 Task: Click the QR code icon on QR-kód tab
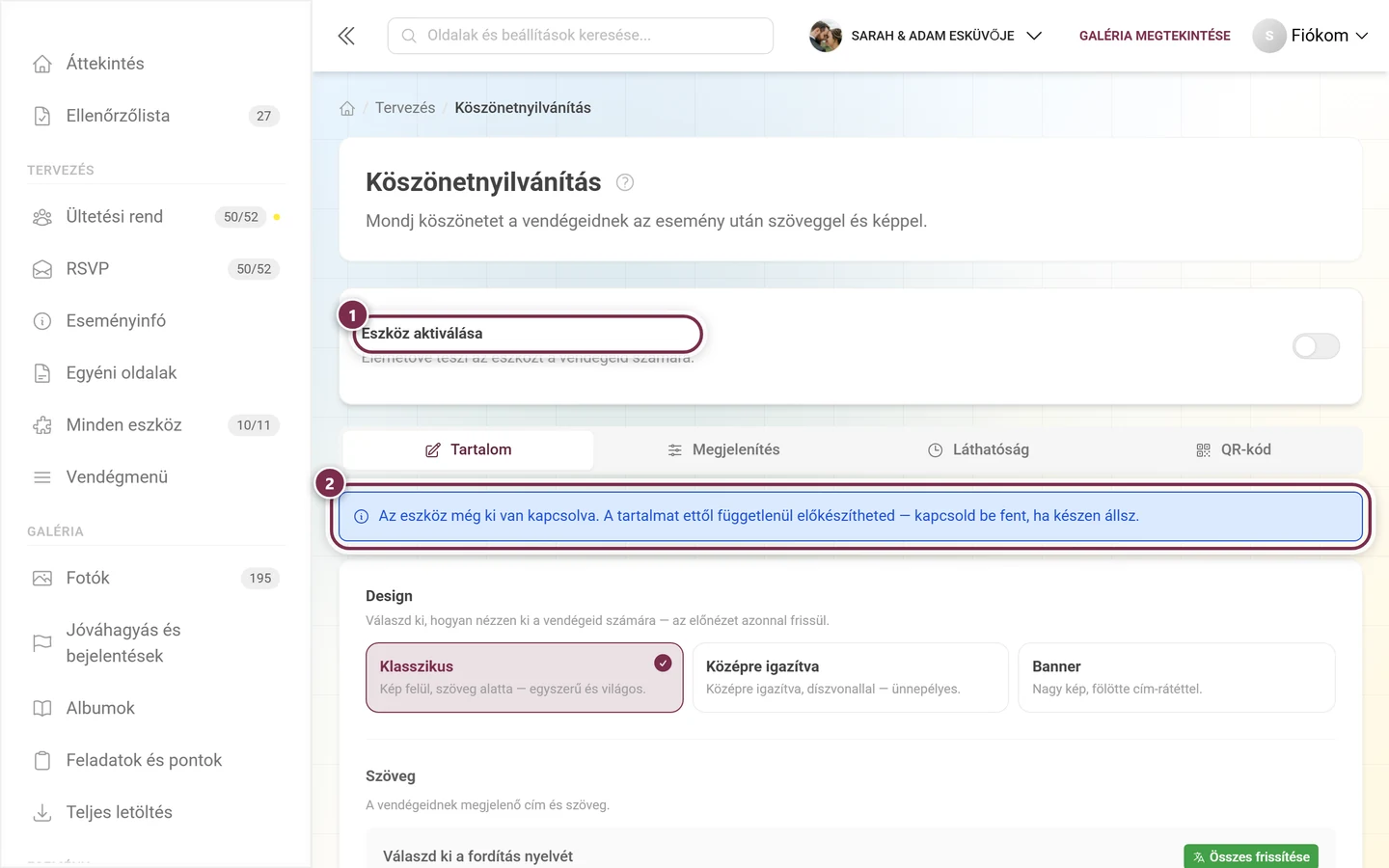coord(1203,450)
